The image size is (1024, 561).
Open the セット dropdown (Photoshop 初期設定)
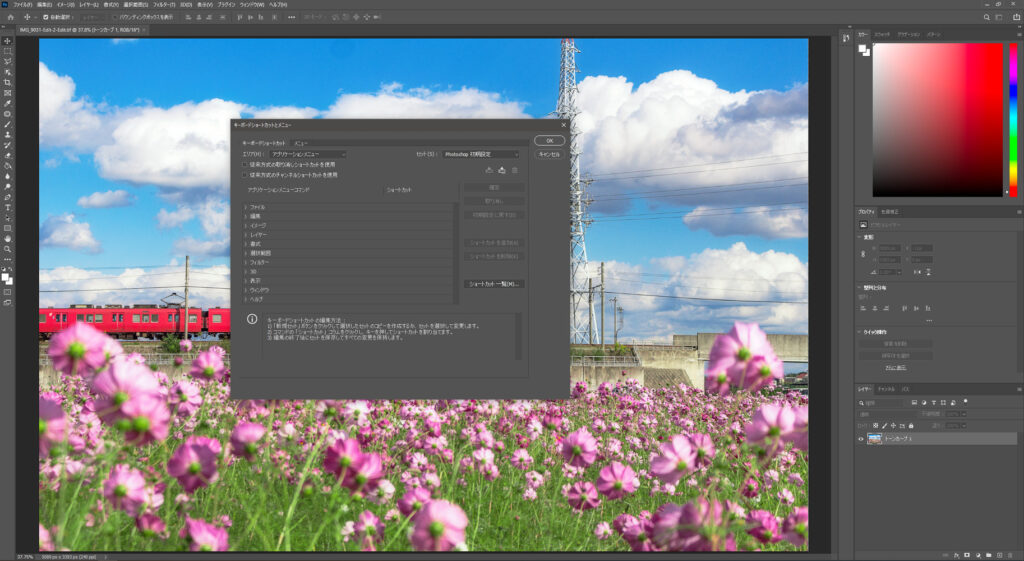click(x=480, y=154)
